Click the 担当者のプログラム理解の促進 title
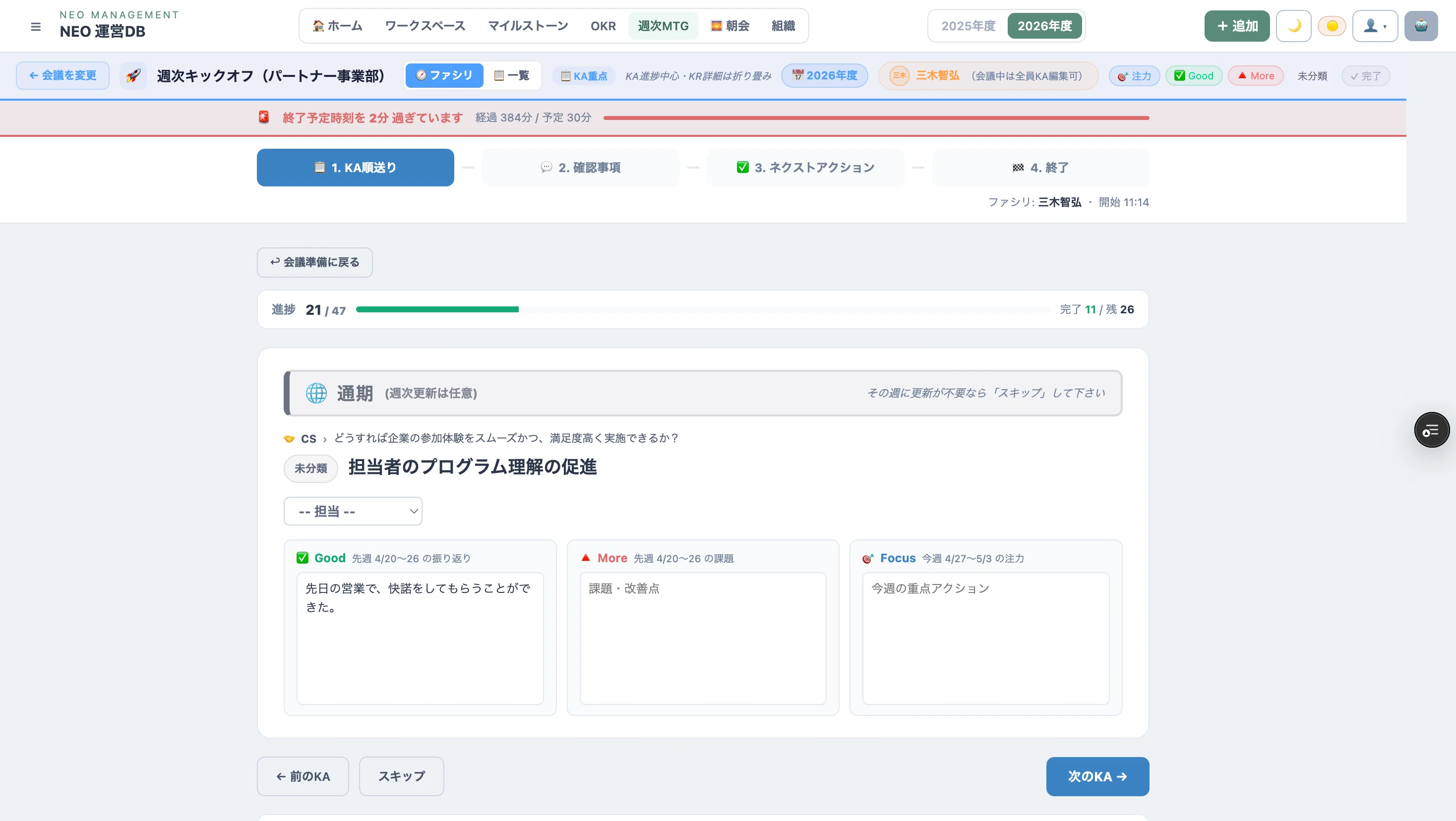This screenshot has width=1456, height=821. [x=473, y=468]
